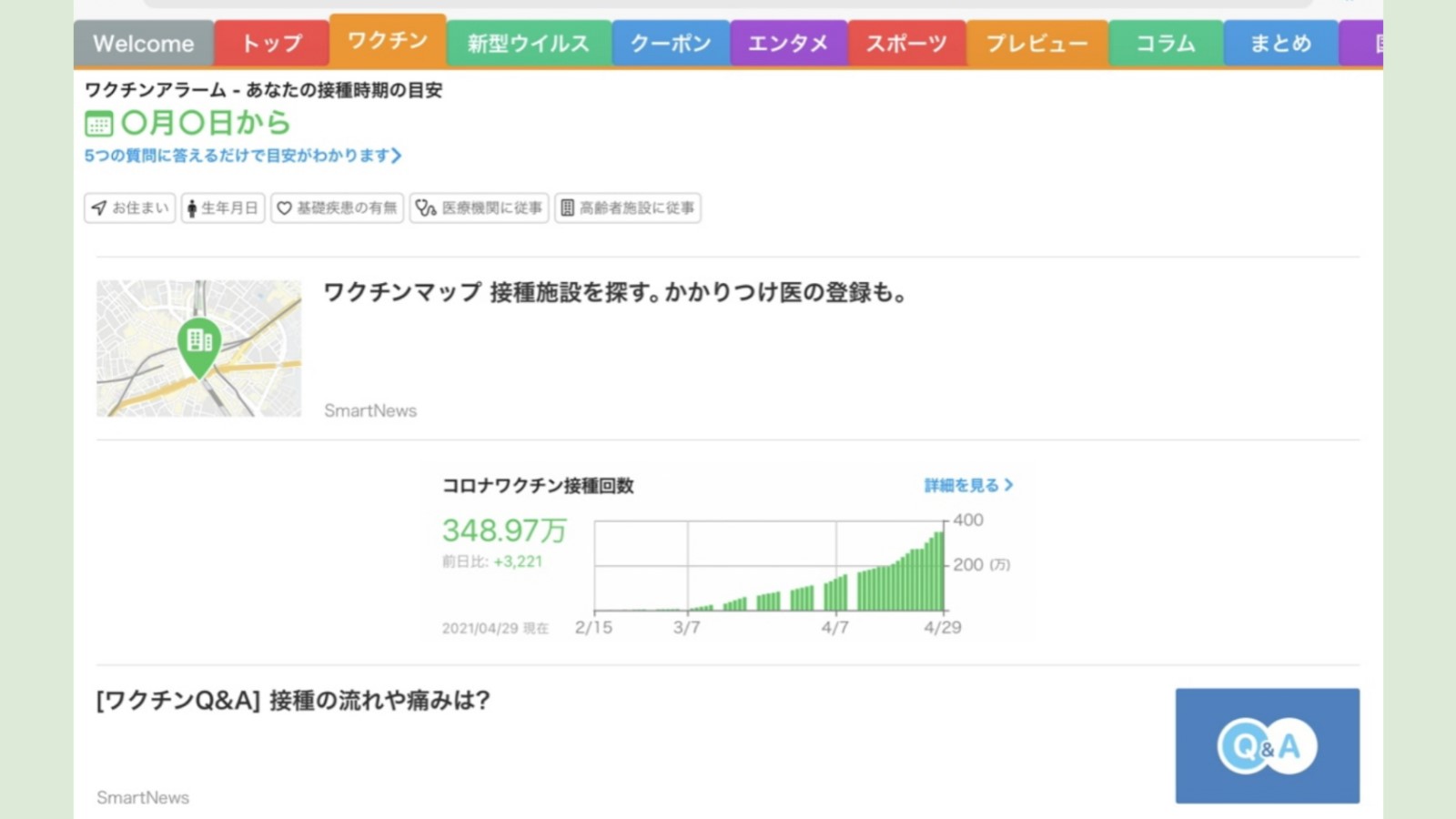This screenshot has height=819, width=1456.
Task: Open the クーポン tab
Action: (671, 44)
